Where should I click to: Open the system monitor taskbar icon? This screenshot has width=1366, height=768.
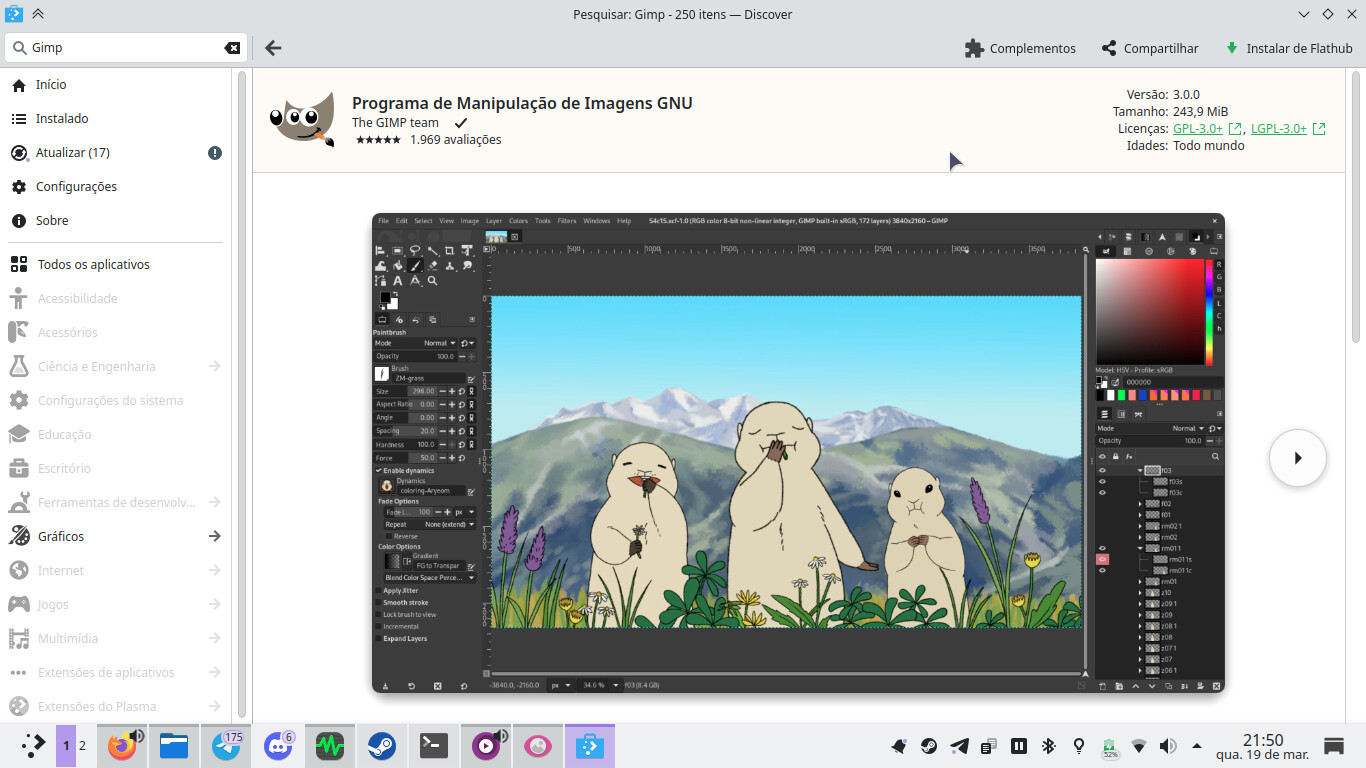[x=330, y=745]
